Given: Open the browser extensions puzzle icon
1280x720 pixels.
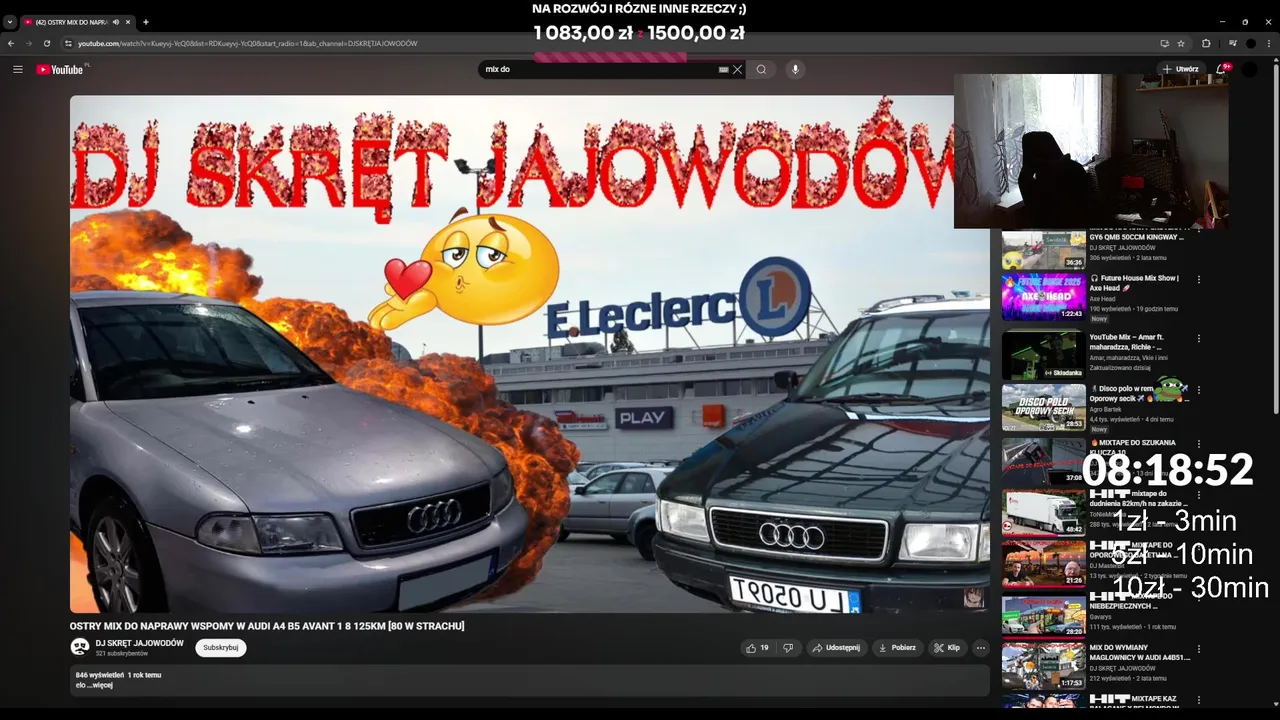Looking at the screenshot, I should [x=1206, y=43].
